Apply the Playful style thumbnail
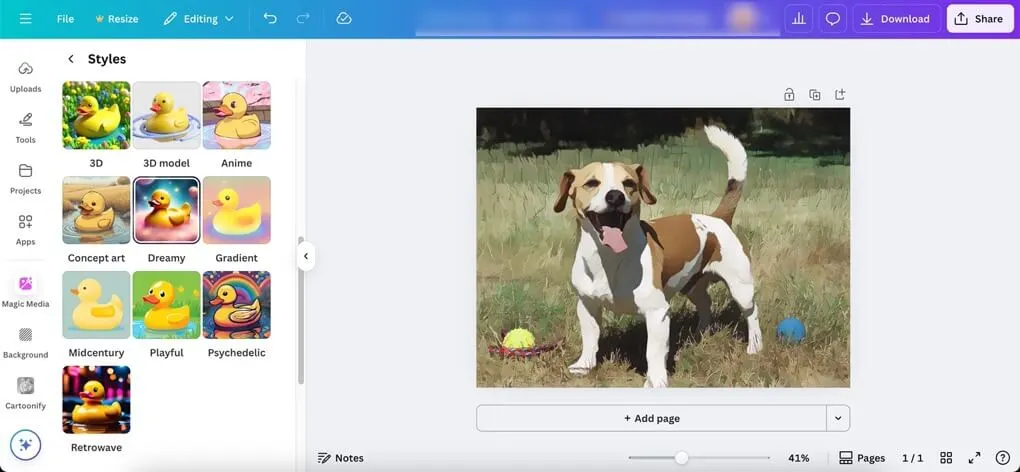Viewport: 1020px width, 472px height. coord(167,305)
